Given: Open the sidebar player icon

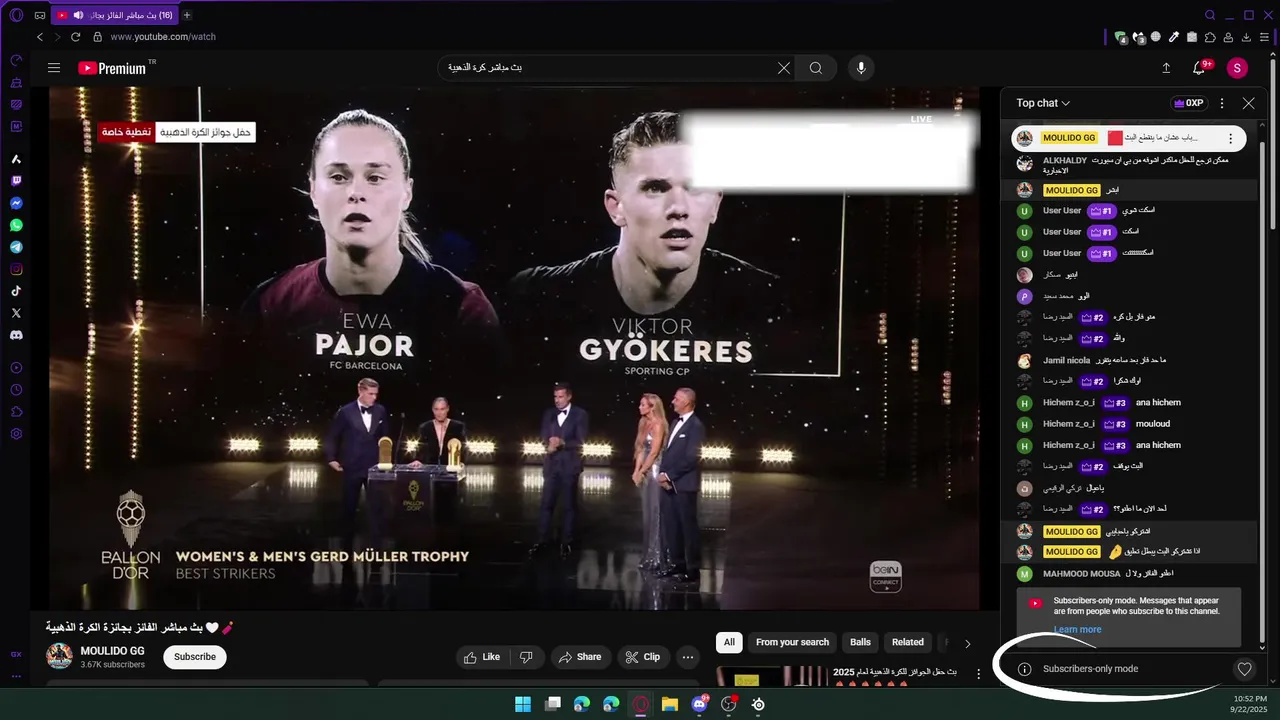Looking at the screenshot, I should click(16, 368).
